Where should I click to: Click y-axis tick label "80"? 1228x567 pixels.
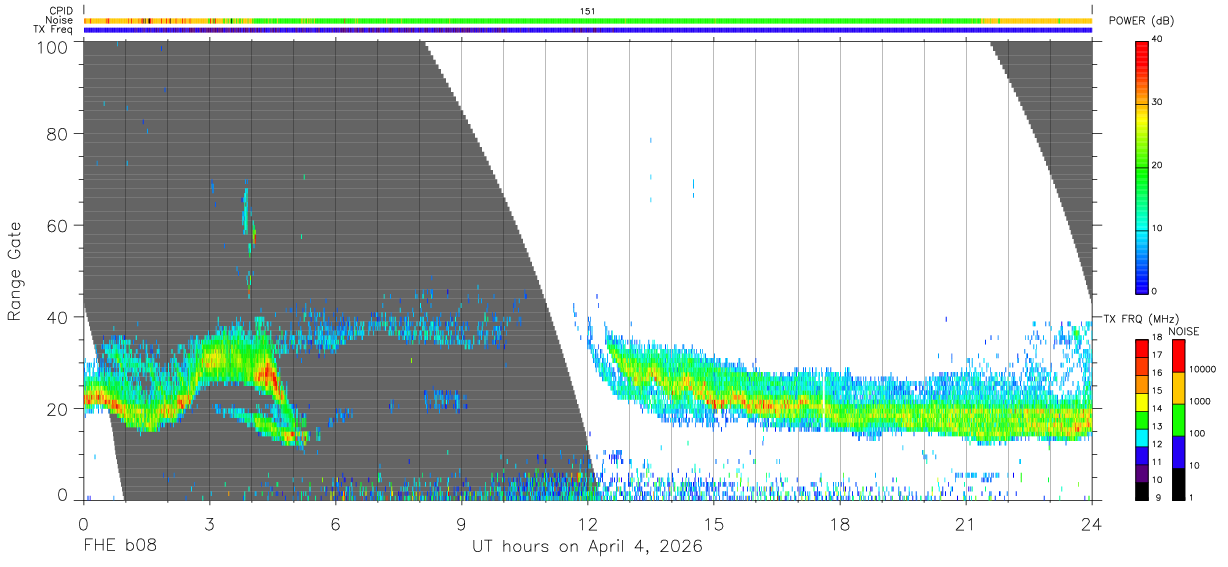pos(59,133)
